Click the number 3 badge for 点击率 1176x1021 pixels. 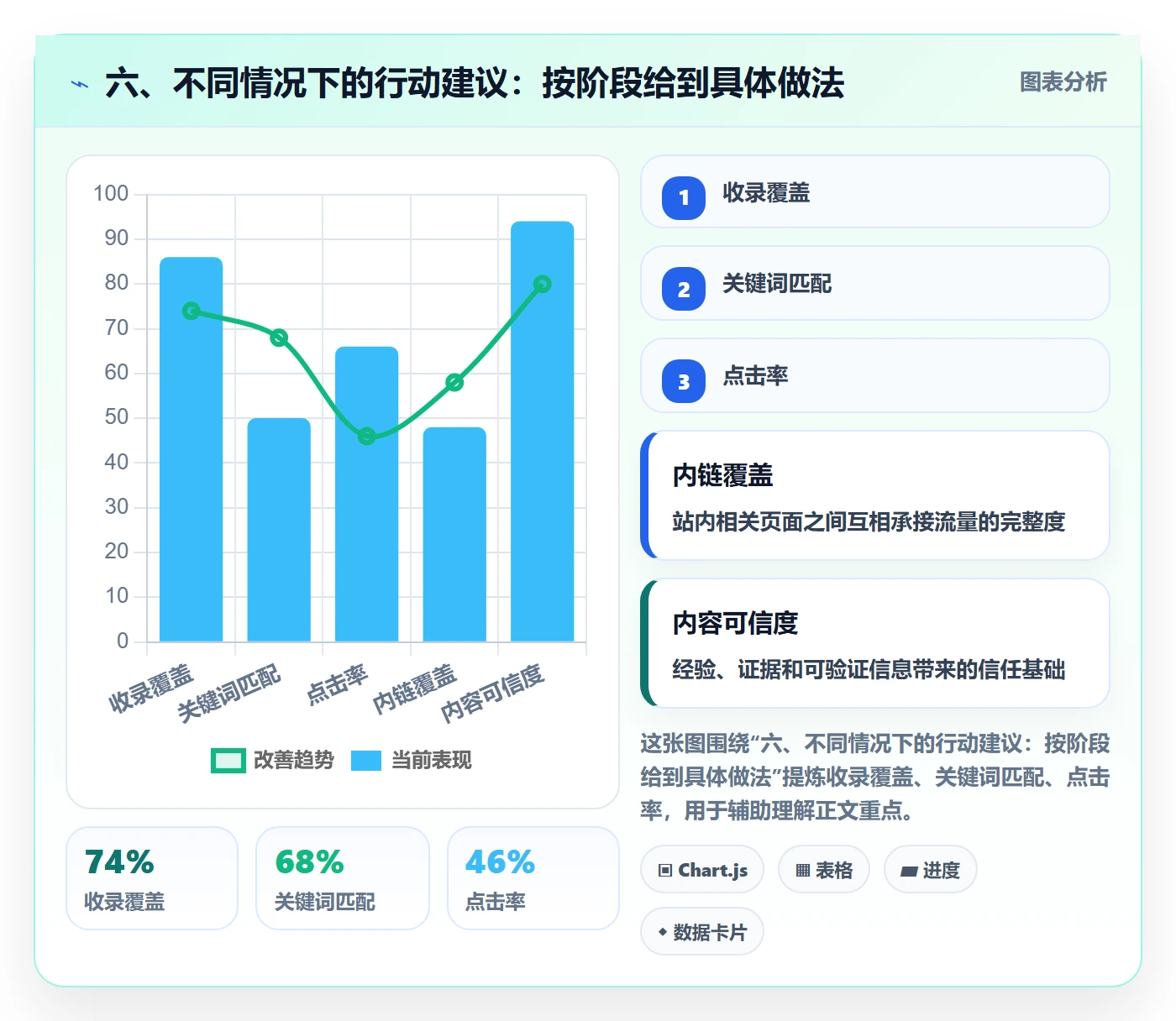tap(684, 381)
